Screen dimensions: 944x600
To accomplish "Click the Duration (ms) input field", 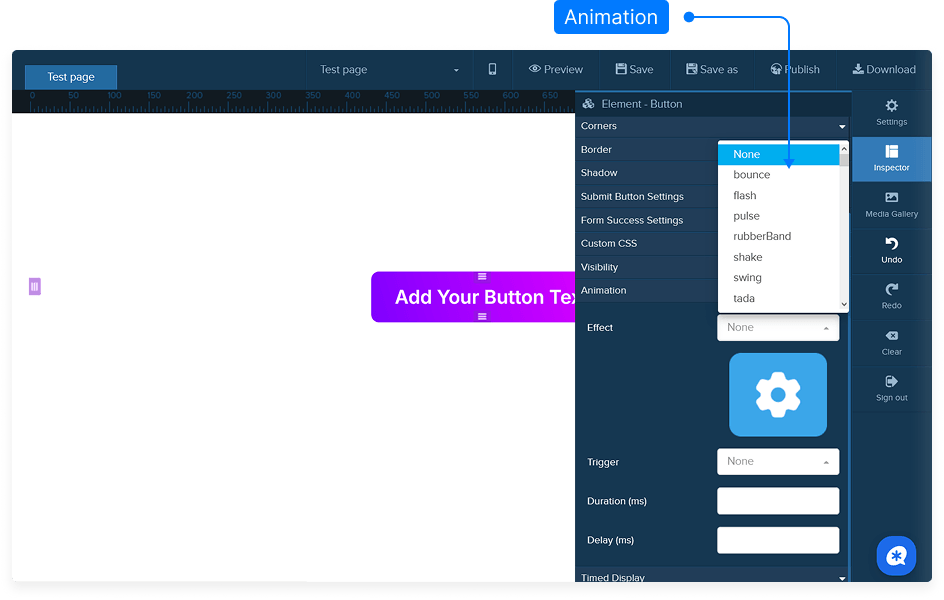I will 777,501.
